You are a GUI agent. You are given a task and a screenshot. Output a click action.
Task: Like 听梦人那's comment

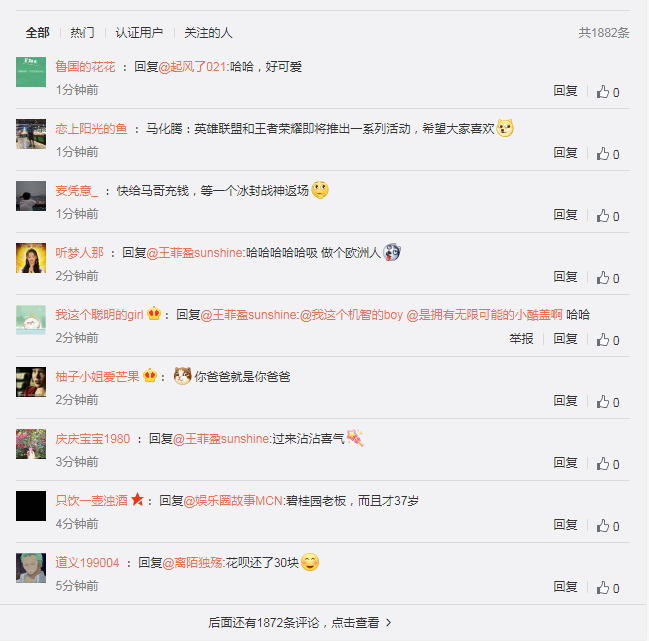608,278
